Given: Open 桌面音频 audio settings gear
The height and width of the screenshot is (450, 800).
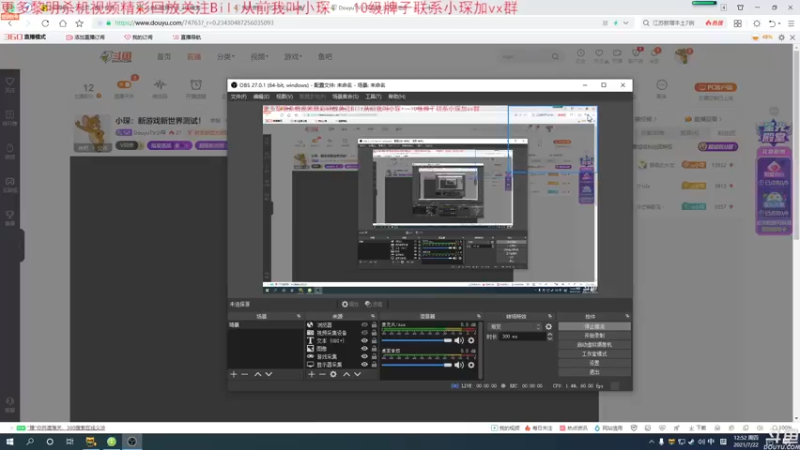Looking at the screenshot, I should (x=471, y=365).
